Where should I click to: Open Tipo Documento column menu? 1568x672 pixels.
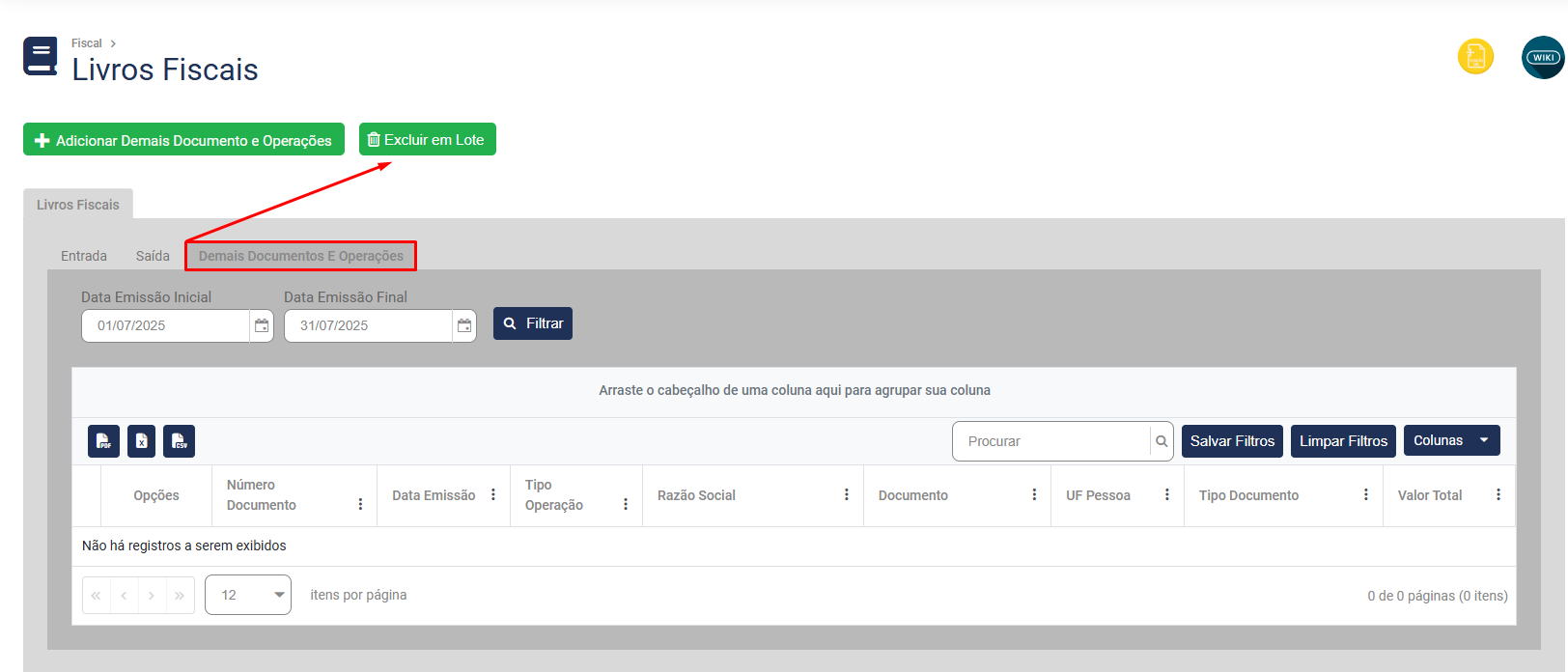(x=1366, y=494)
